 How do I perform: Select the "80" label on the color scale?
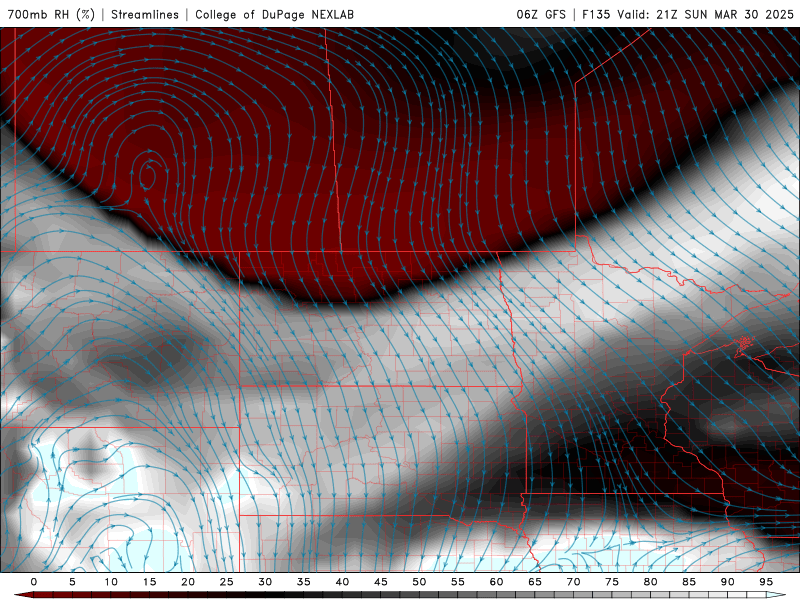pyautogui.click(x=650, y=582)
